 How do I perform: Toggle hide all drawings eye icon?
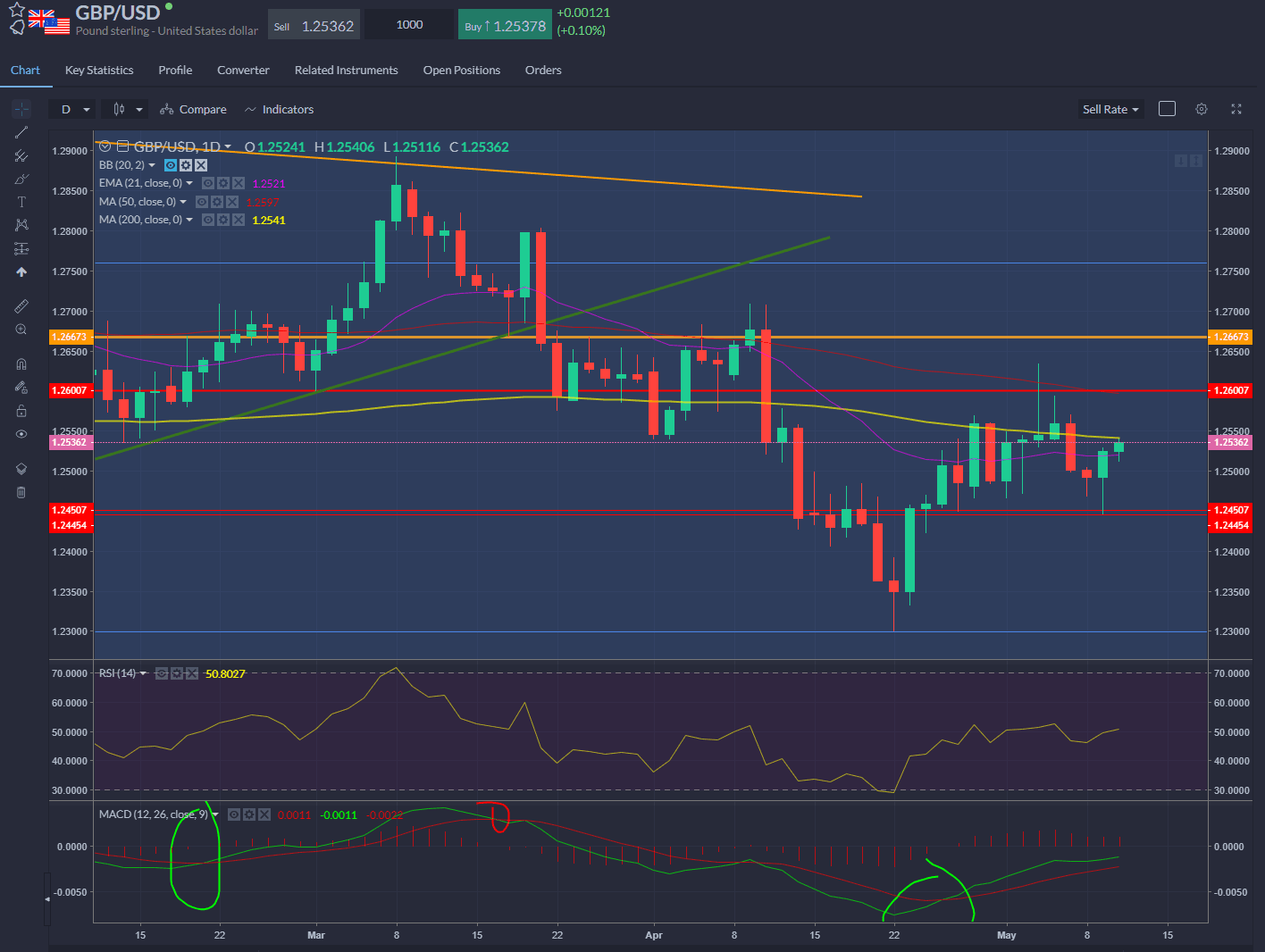click(x=21, y=434)
